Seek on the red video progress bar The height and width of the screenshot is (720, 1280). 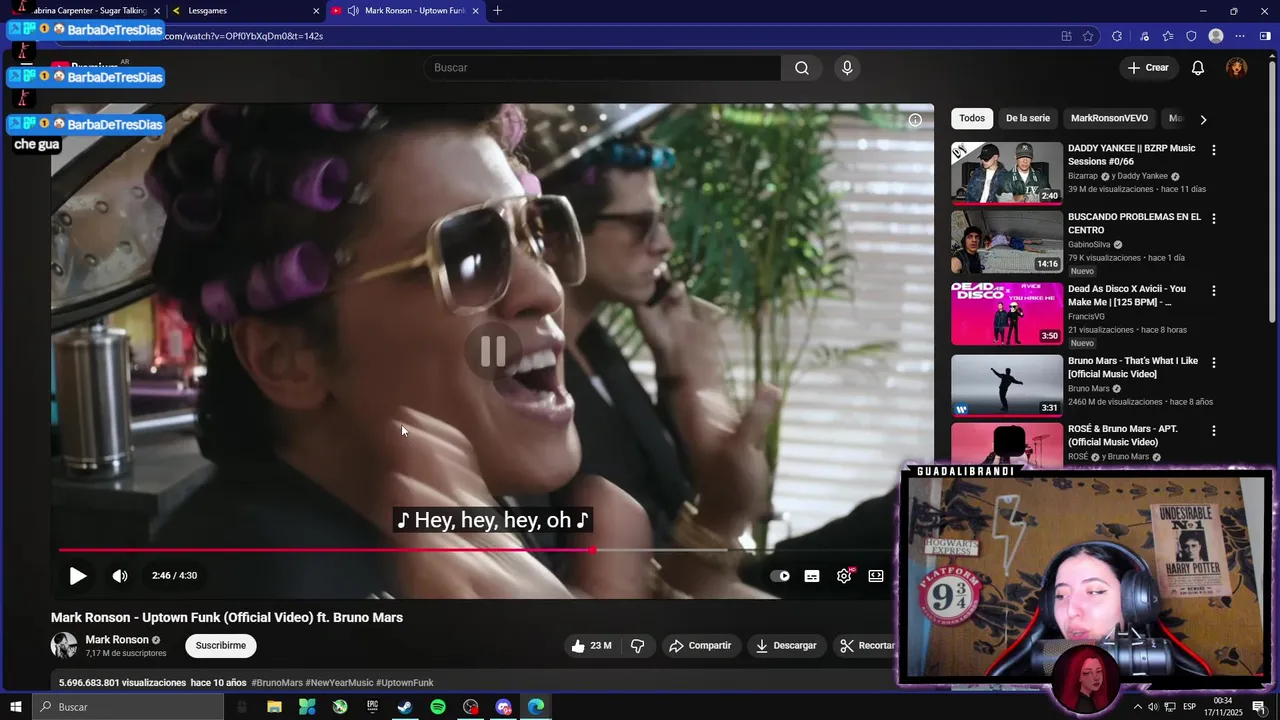click(326, 550)
